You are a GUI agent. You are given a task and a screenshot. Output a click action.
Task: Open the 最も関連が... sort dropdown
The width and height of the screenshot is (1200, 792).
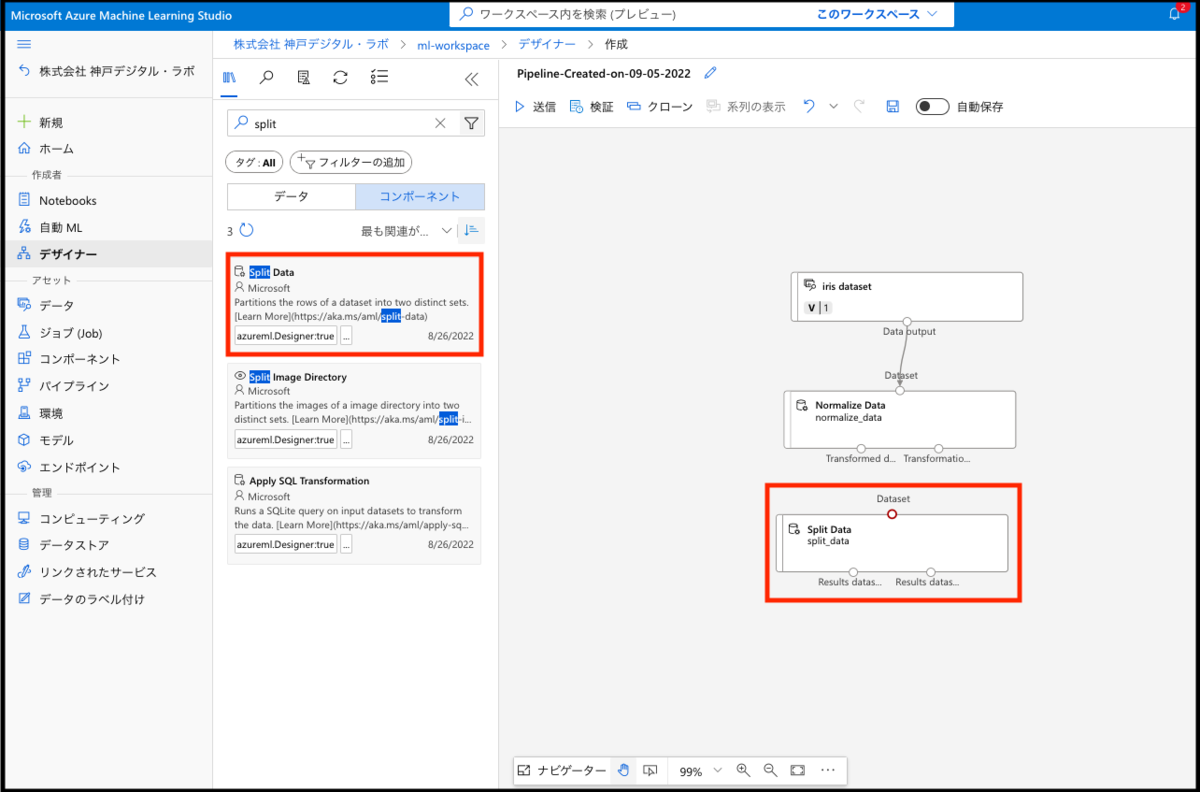pos(407,231)
